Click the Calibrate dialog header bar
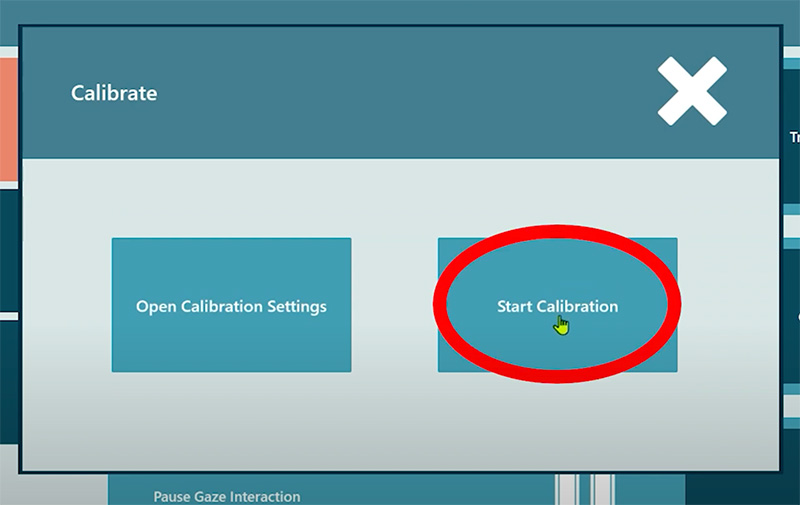 (x=400, y=93)
